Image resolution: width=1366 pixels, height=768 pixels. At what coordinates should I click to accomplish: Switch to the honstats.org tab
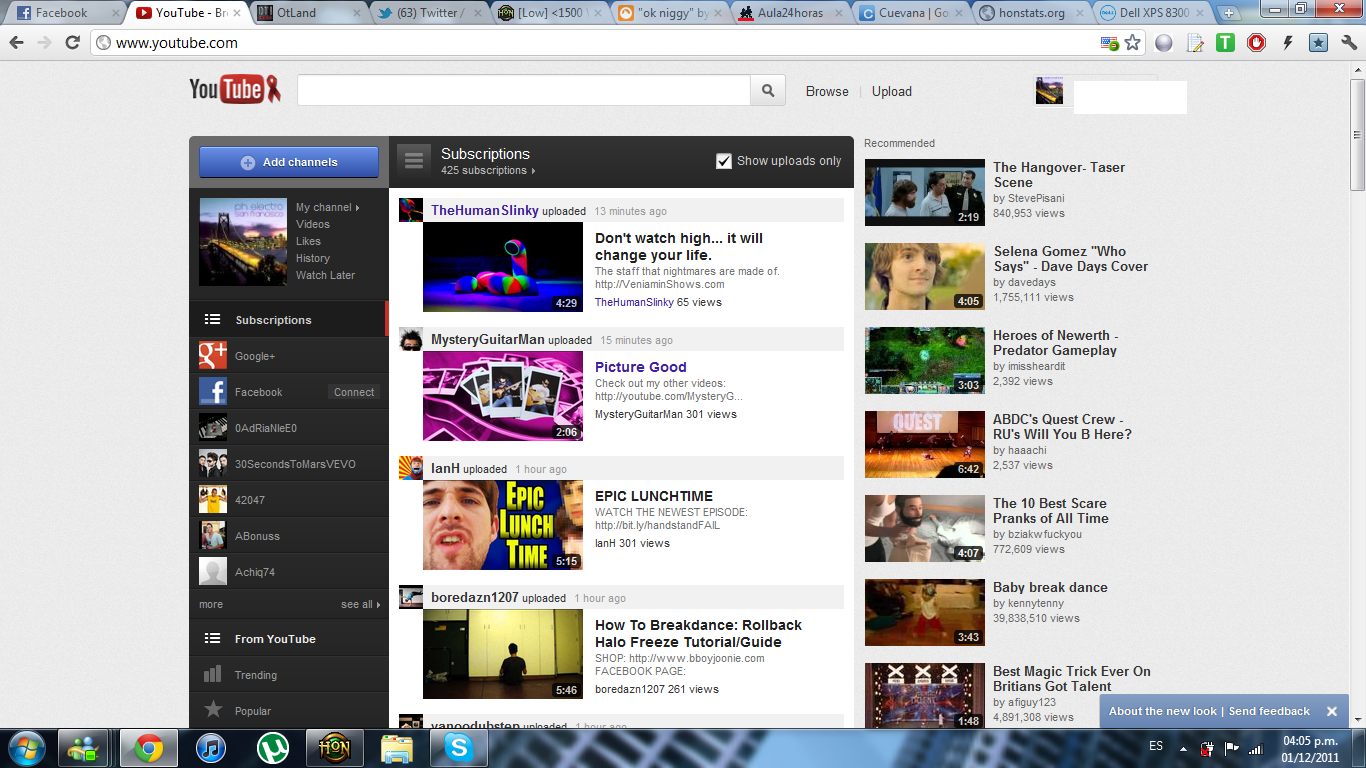(1034, 13)
